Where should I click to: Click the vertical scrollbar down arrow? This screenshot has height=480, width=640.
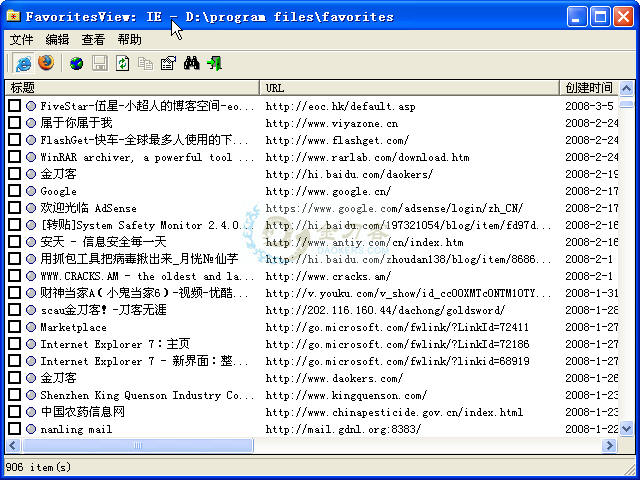point(626,429)
